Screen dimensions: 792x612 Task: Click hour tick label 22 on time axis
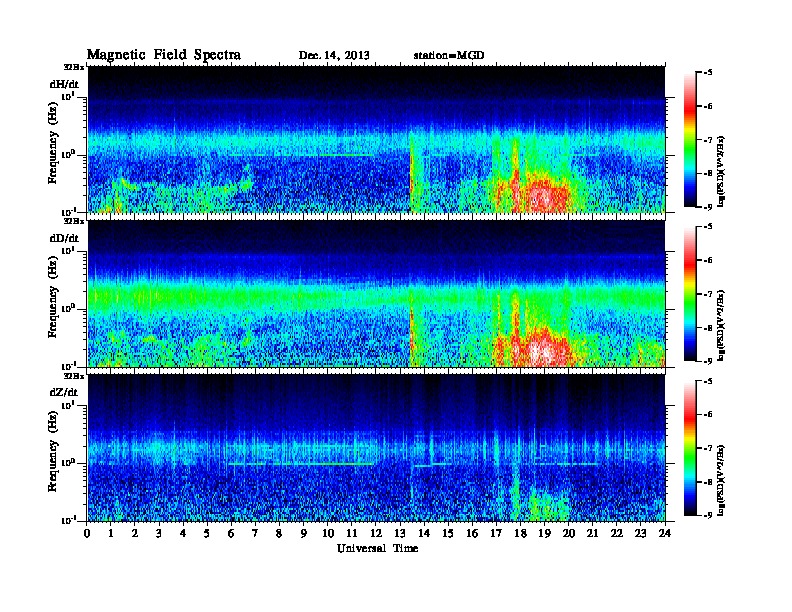point(616,534)
